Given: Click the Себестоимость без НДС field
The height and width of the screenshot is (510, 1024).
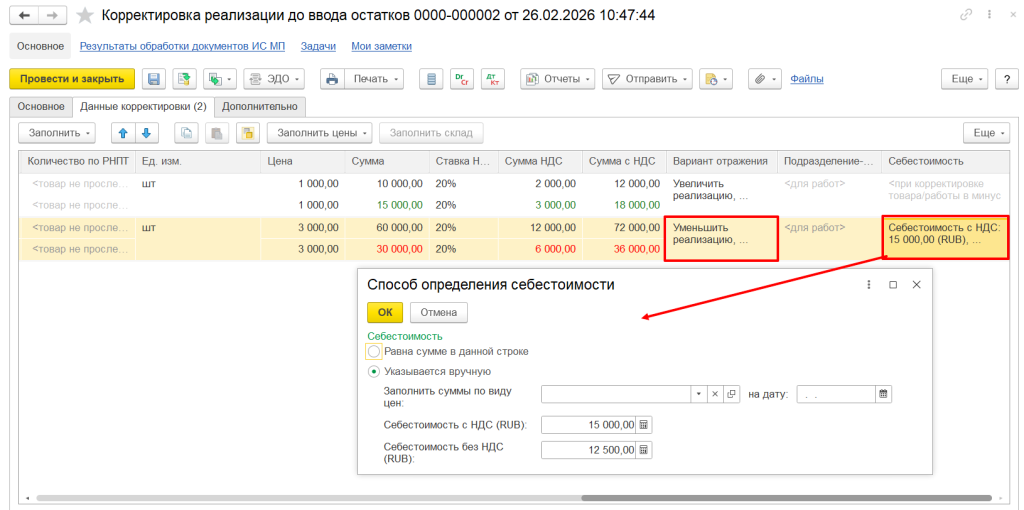Looking at the screenshot, I should [588, 450].
